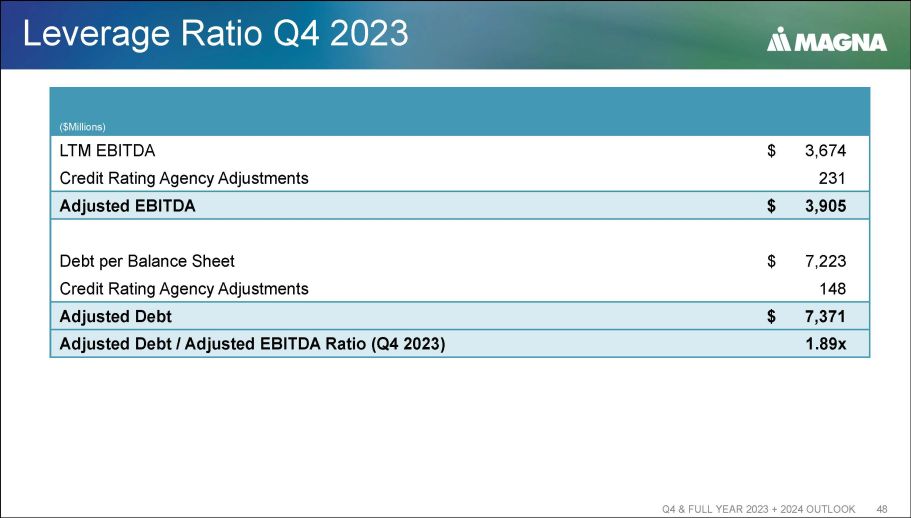Viewport: 911px width, 518px height.
Task: Click the 231 adjustment value
Action: coord(832,178)
